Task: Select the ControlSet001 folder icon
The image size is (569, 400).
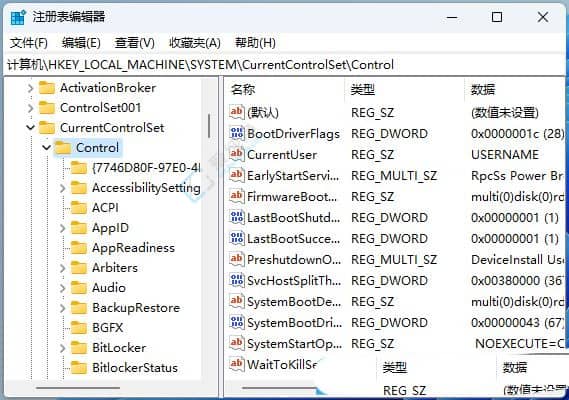Action: (x=47, y=108)
